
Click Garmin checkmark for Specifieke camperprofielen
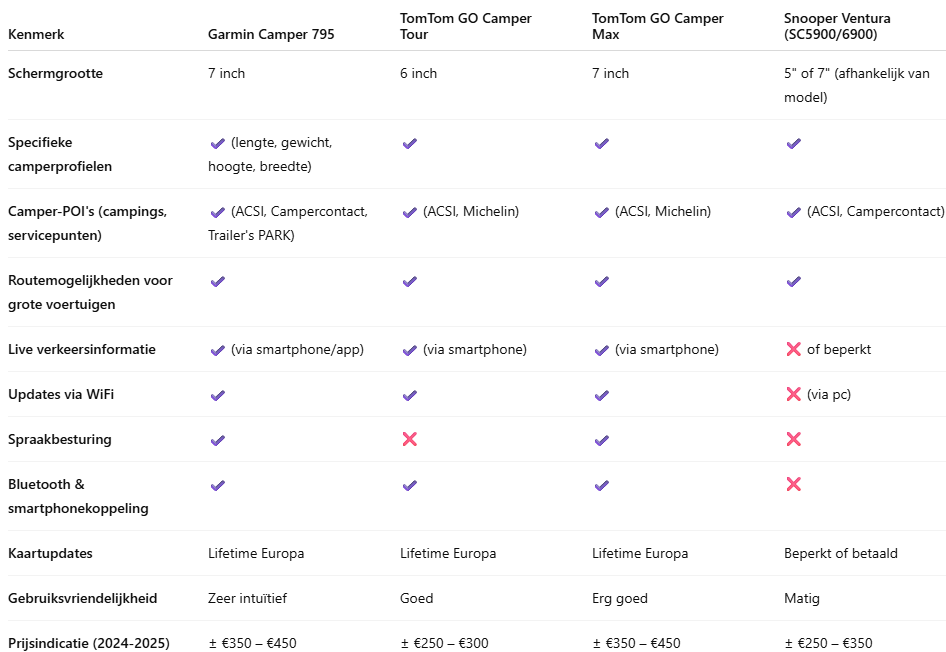point(218,144)
